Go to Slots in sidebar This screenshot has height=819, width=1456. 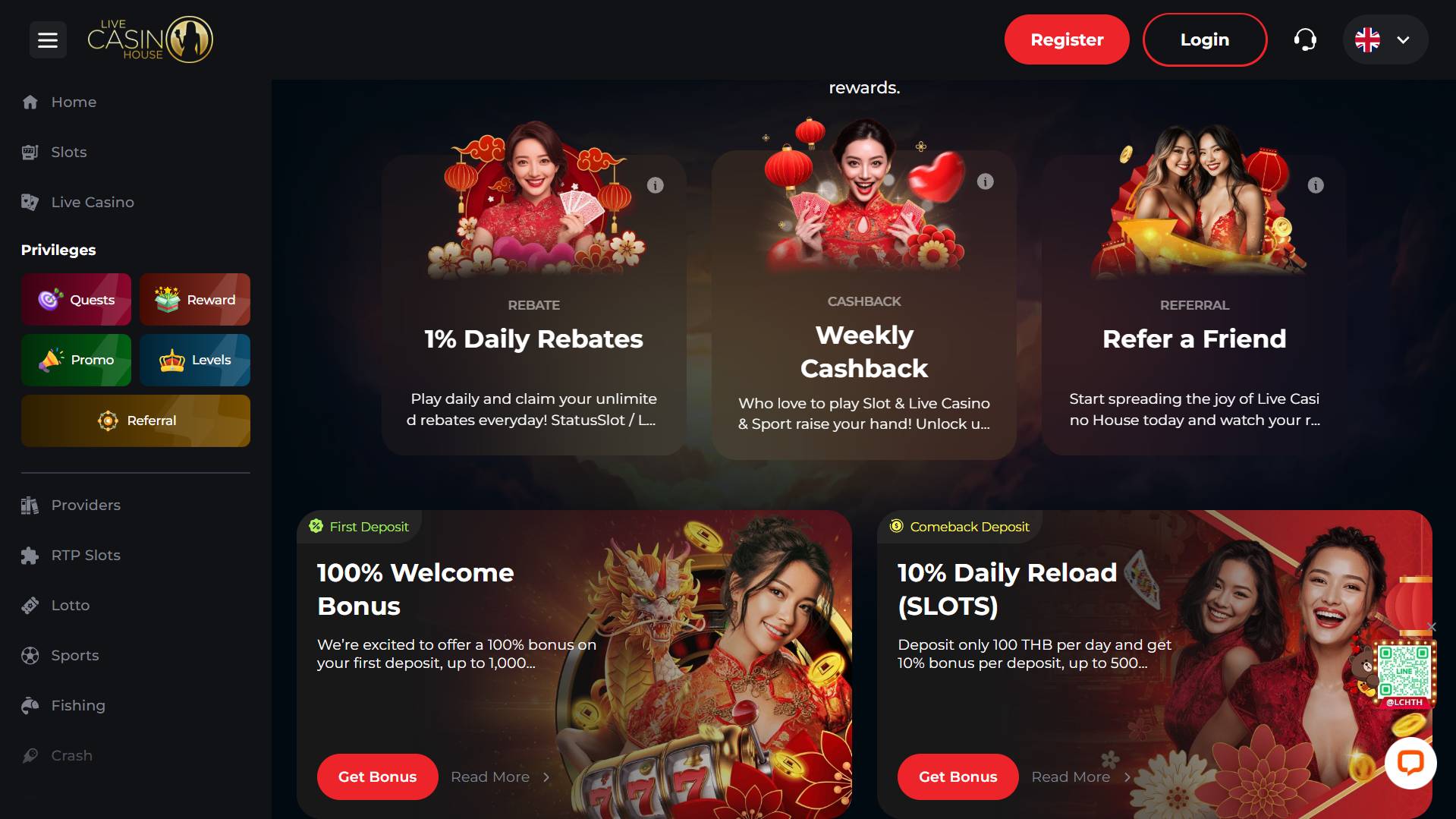click(68, 152)
